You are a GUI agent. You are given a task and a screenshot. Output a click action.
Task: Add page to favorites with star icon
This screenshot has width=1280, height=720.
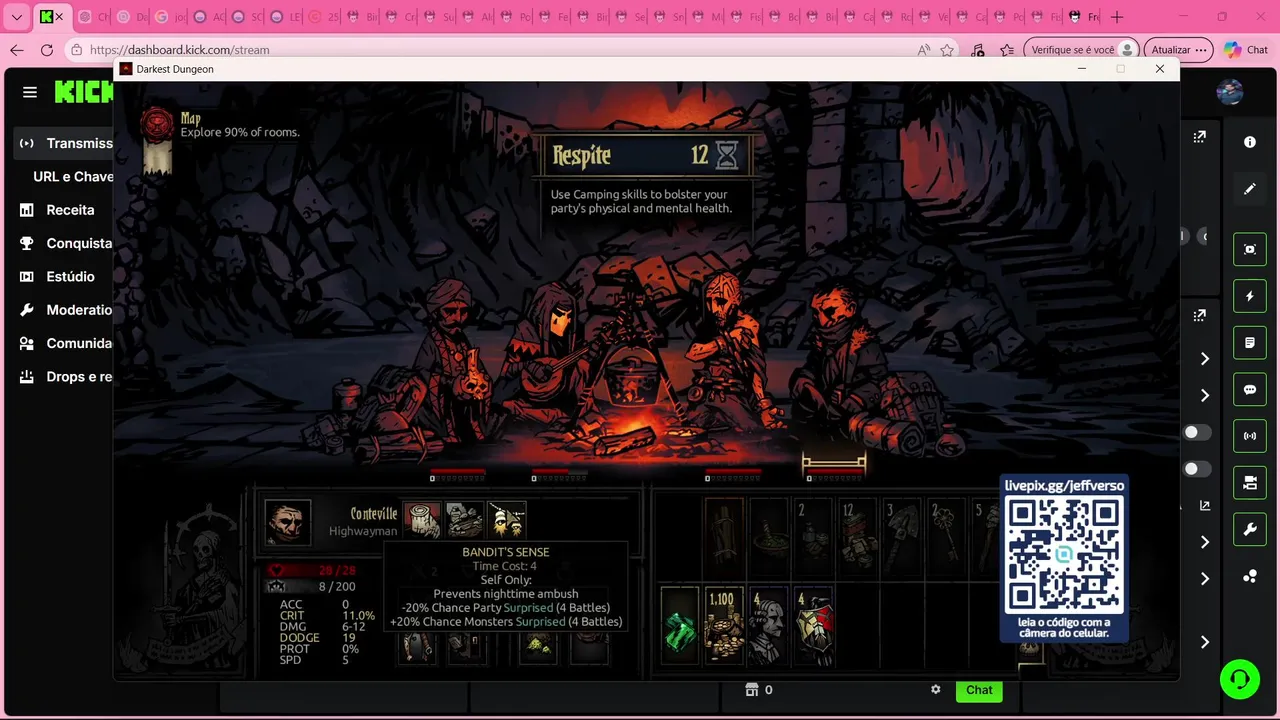tap(947, 50)
